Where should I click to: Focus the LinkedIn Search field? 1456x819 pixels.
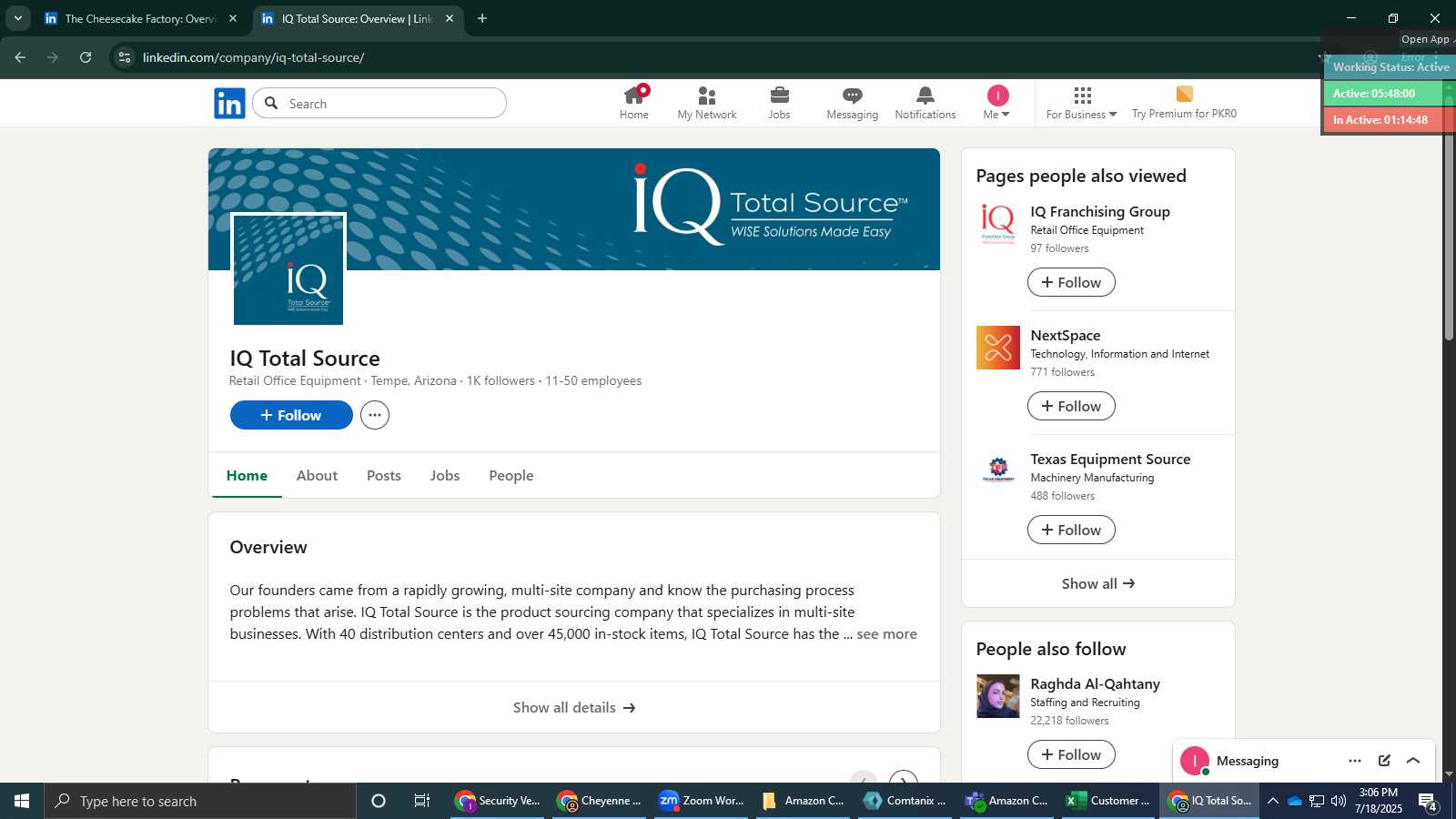point(379,103)
